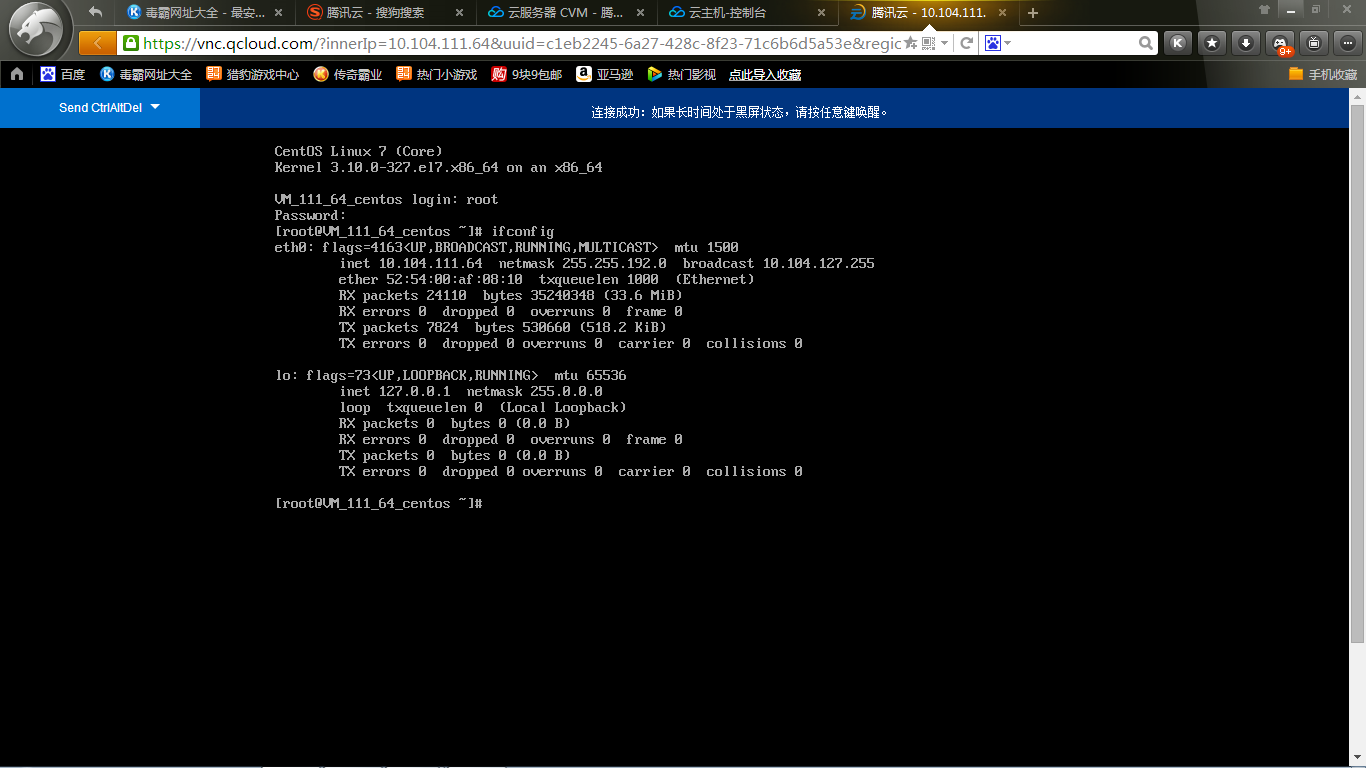Go back with the orange back button
The image size is (1366, 768).
[x=97, y=43]
